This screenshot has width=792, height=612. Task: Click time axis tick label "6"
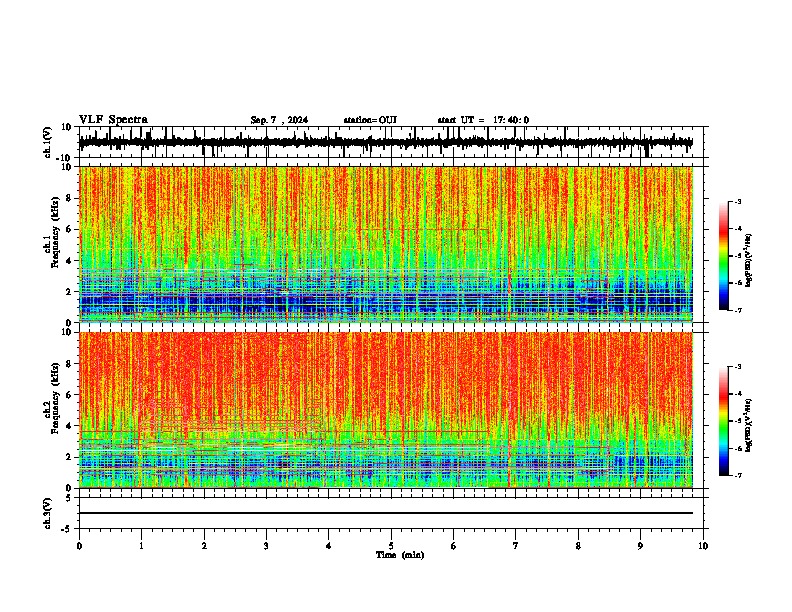click(454, 546)
